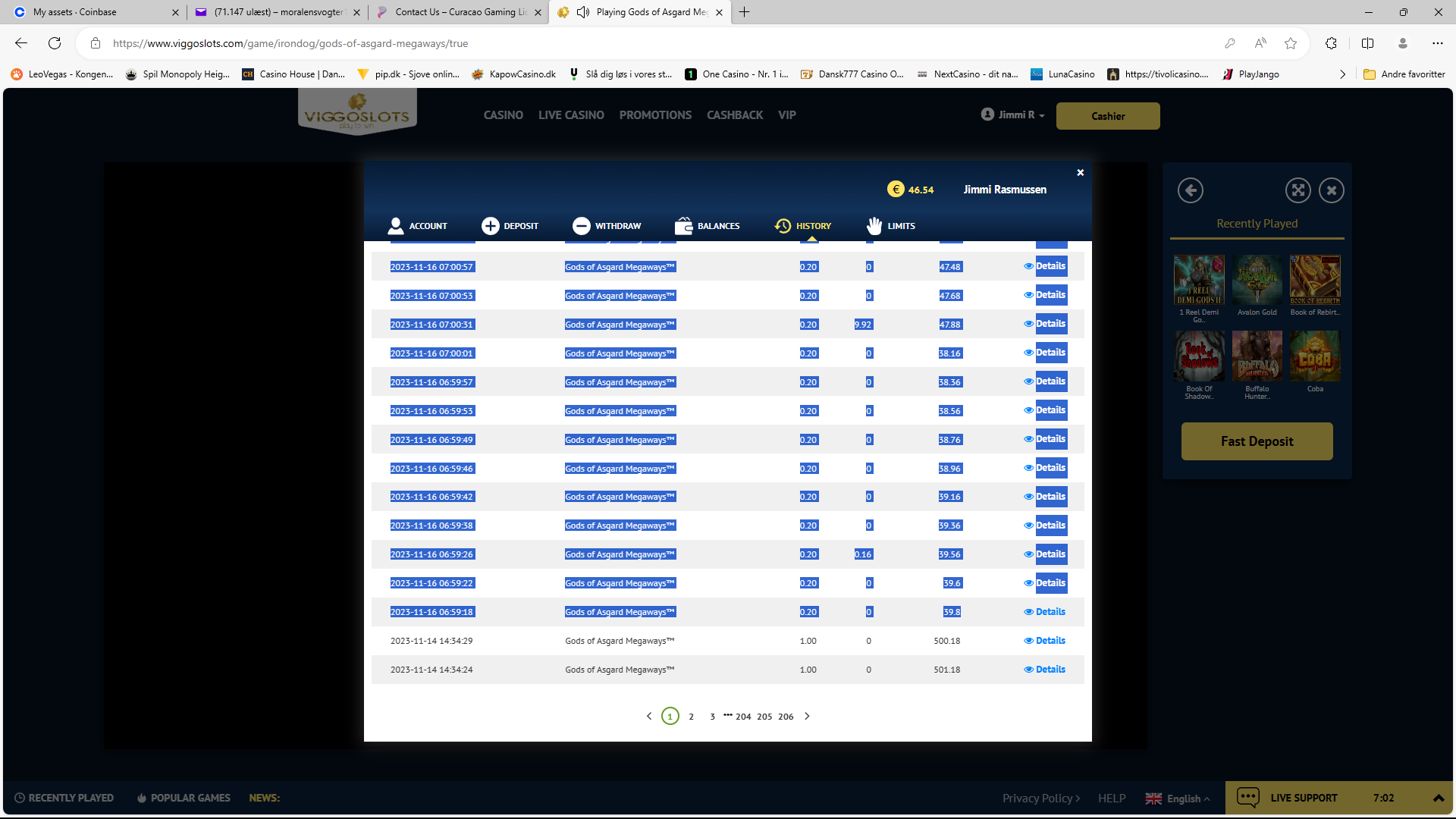Click the Cashier button in header
1456x819 pixels.
coord(1108,116)
